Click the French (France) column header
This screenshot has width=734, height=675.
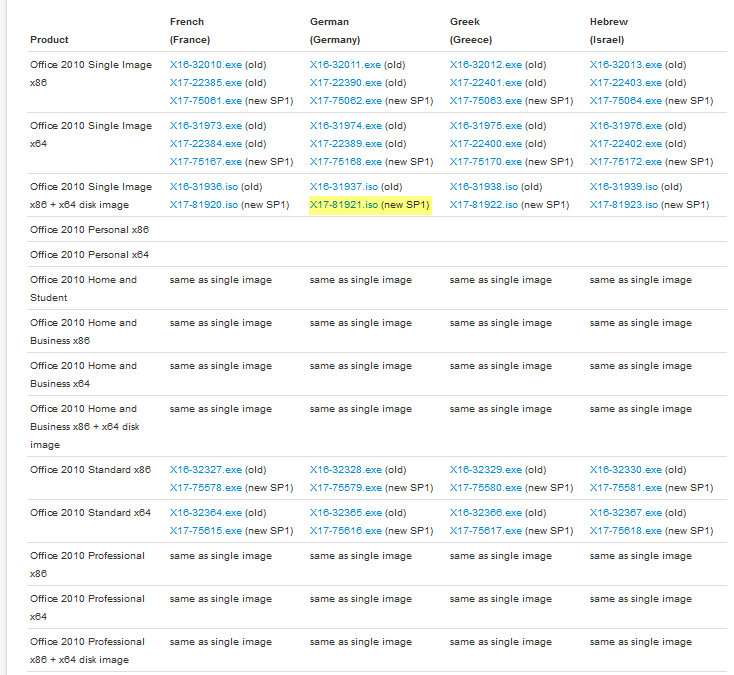tap(190, 31)
